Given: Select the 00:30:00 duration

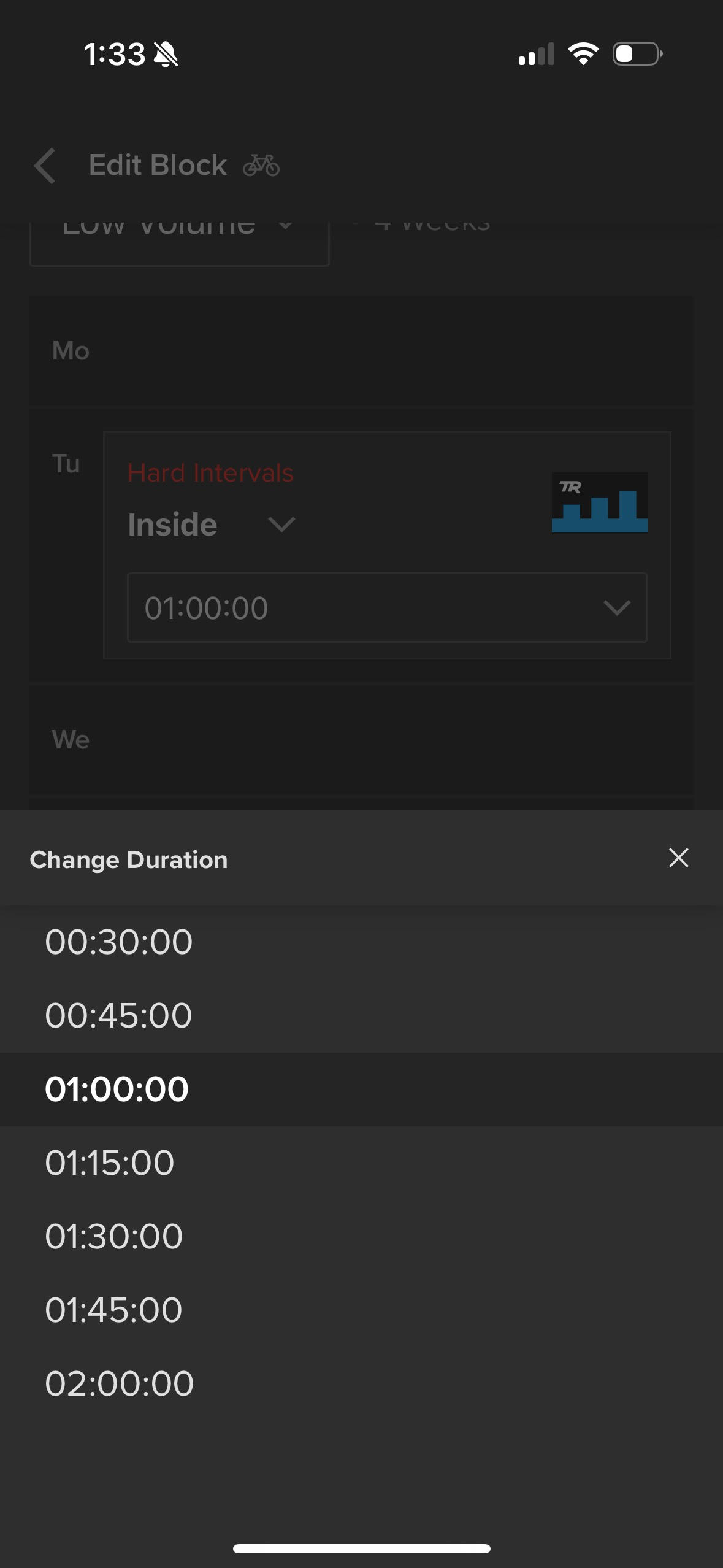Looking at the screenshot, I should (361, 942).
